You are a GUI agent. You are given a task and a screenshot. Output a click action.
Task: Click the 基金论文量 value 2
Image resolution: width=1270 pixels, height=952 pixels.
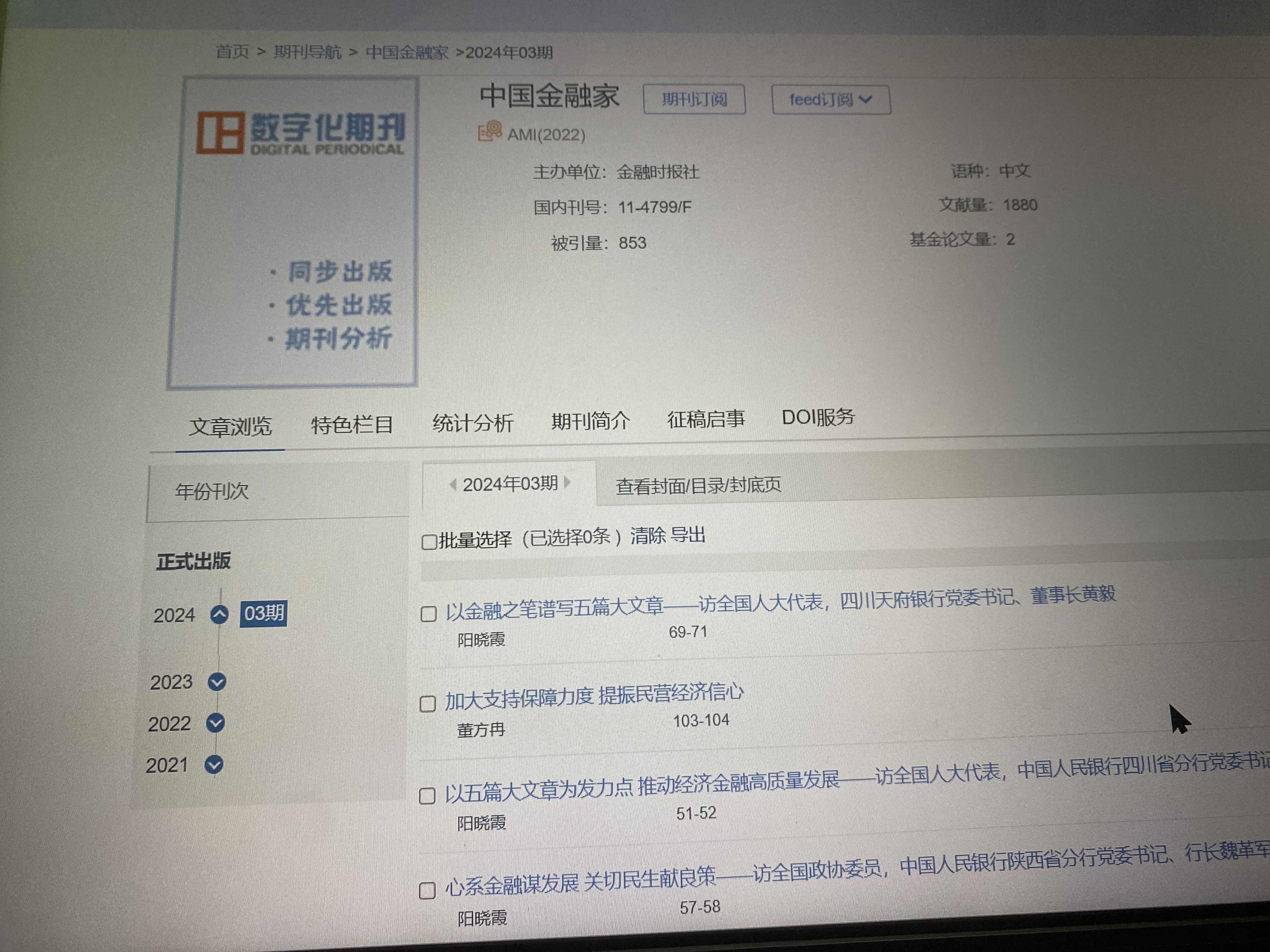pyautogui.click(x=1010, y=239)
